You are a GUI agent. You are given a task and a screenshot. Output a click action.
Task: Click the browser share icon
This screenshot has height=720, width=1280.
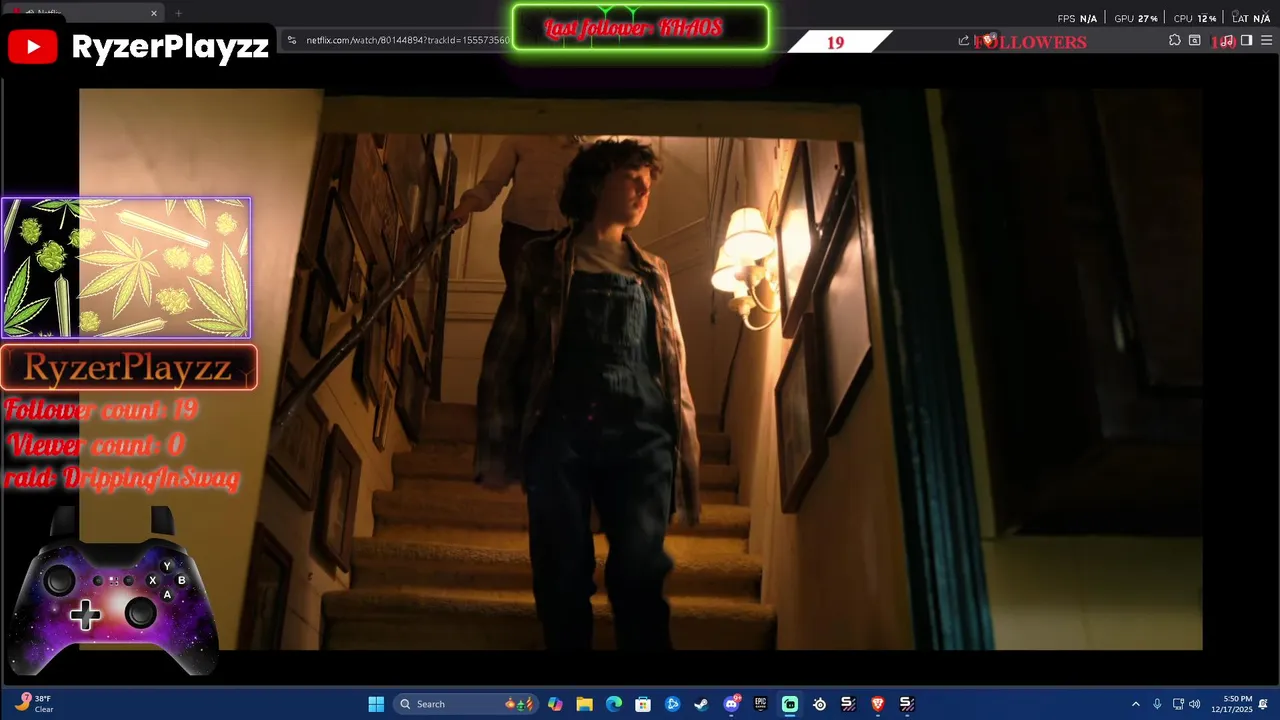coord(963,41)
